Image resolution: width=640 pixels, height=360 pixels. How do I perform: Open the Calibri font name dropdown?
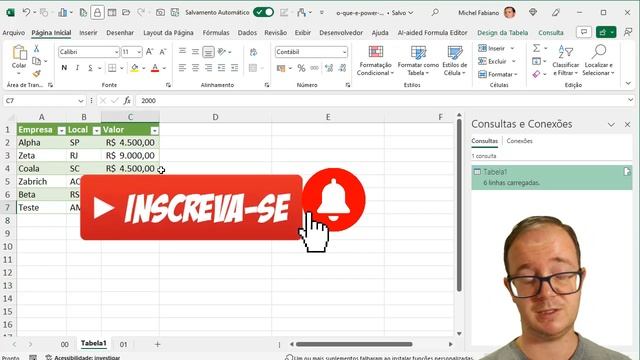click(116, 52)
